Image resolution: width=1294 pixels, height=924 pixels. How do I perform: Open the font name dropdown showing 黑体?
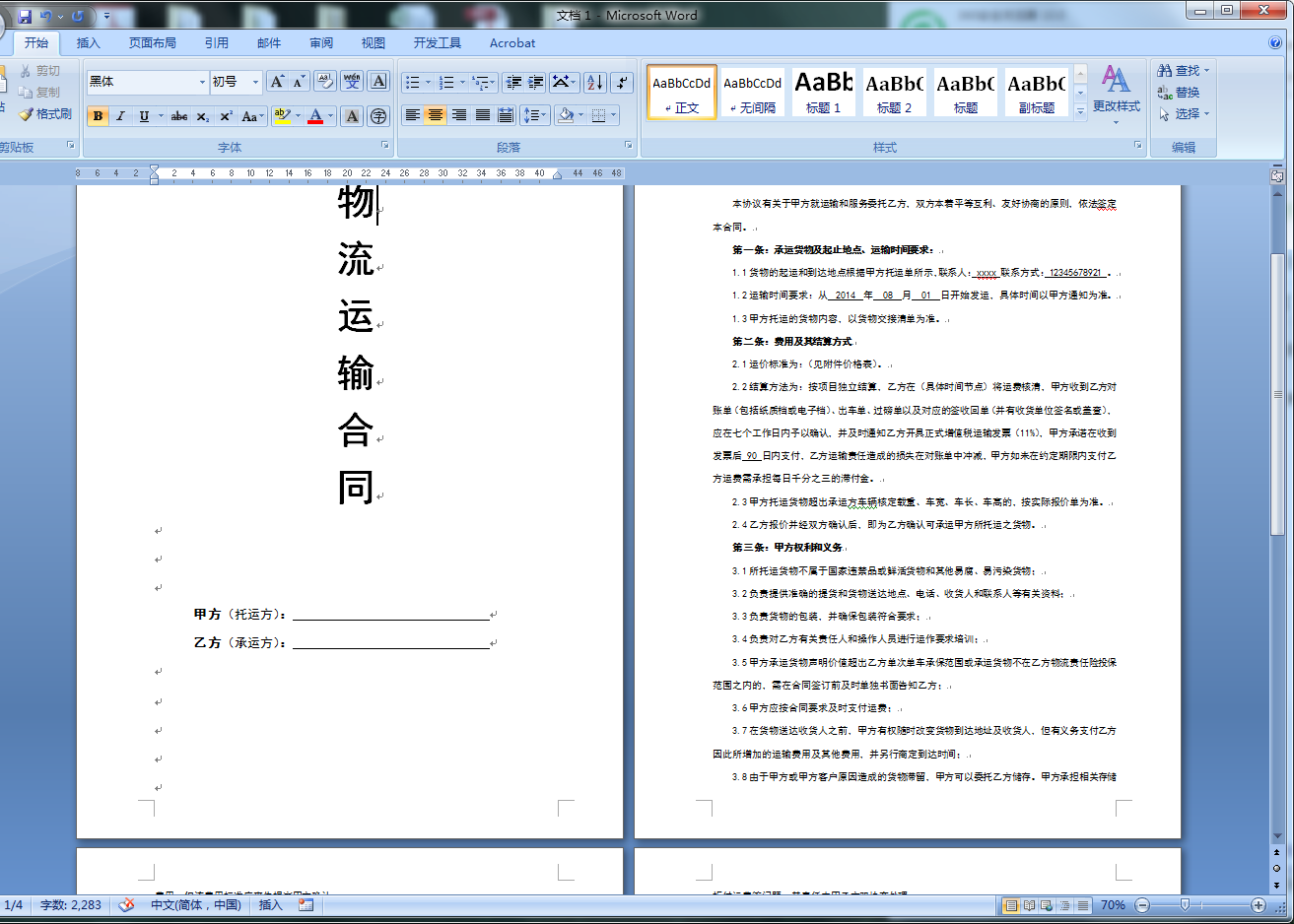202,82
